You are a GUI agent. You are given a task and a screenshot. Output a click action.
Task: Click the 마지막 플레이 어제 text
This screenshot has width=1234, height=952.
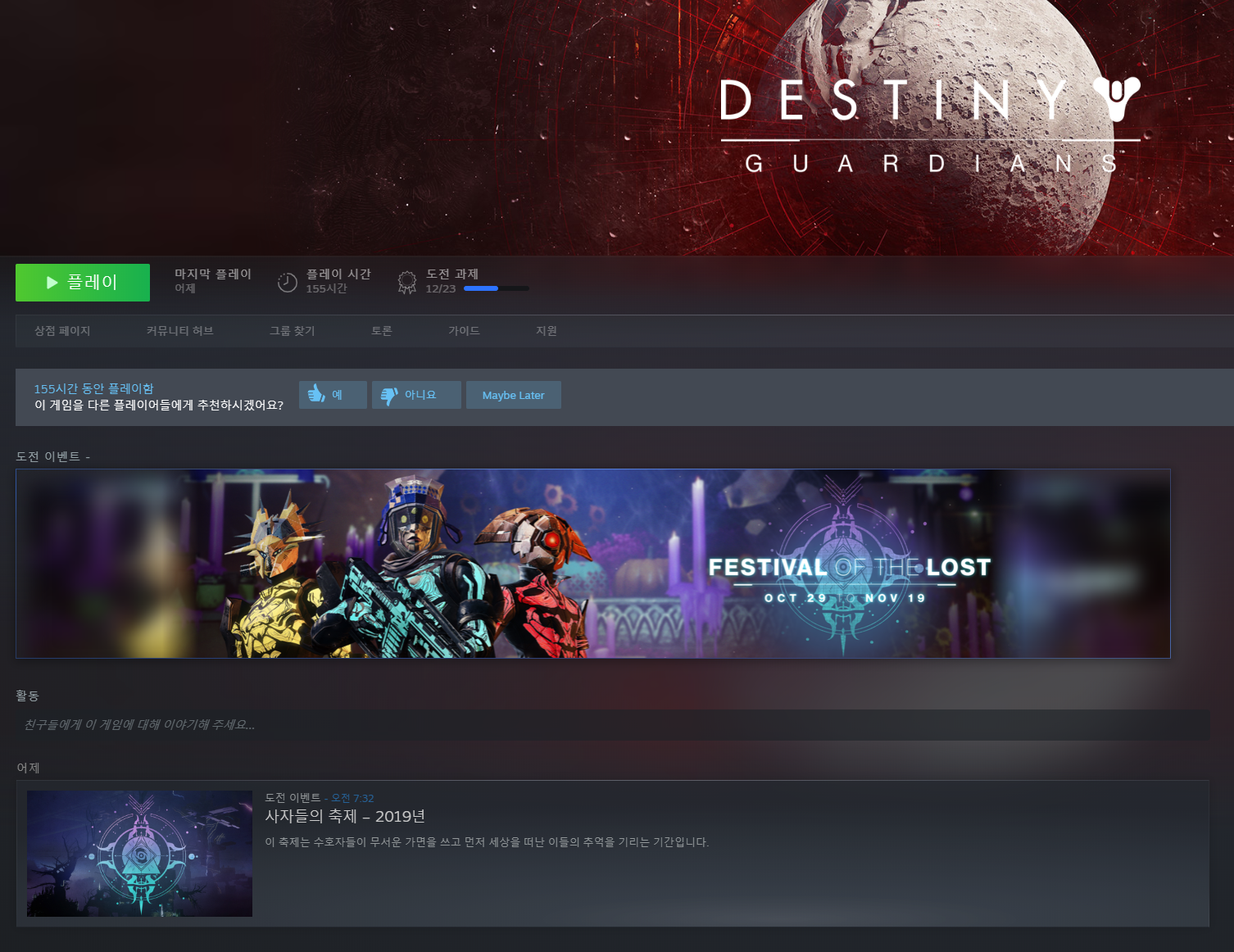point(213,280)
